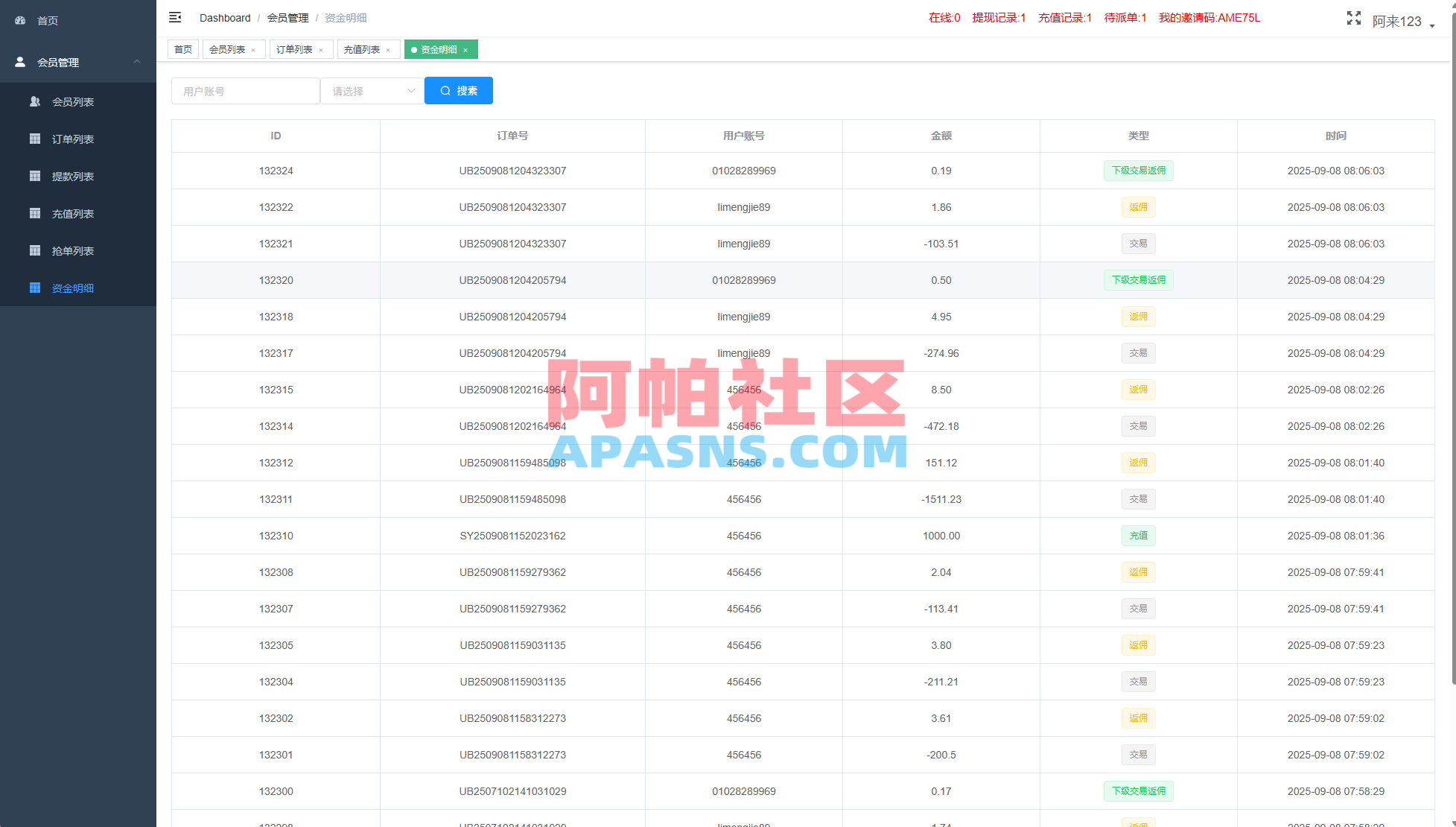1456x827 pixels.
Task: Close the 充值列表 tab
Action: (388, 50)
